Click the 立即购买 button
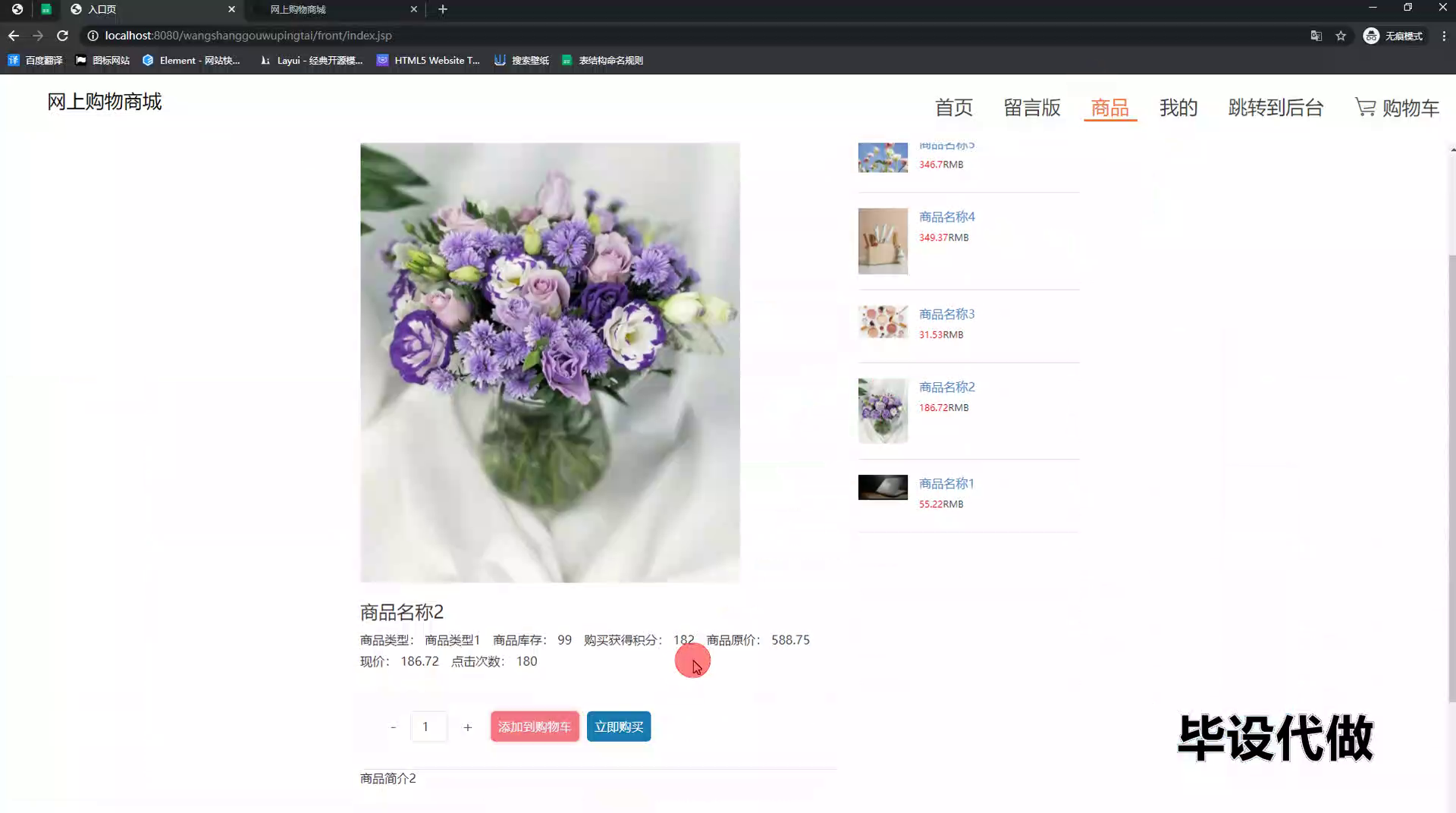1456x813 pixels. [619, 727]
